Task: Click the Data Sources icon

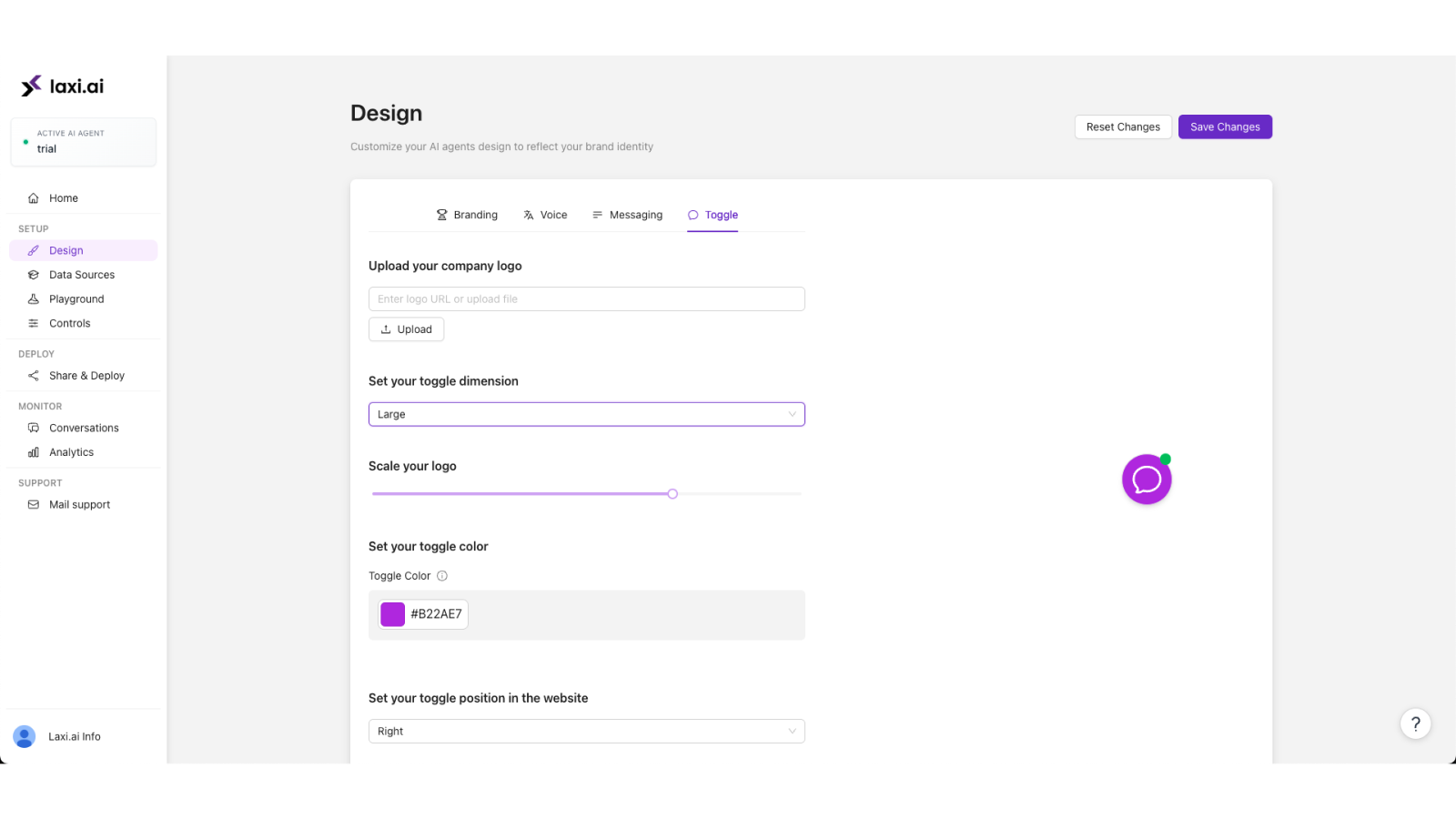Action: [x=34, y=275]
